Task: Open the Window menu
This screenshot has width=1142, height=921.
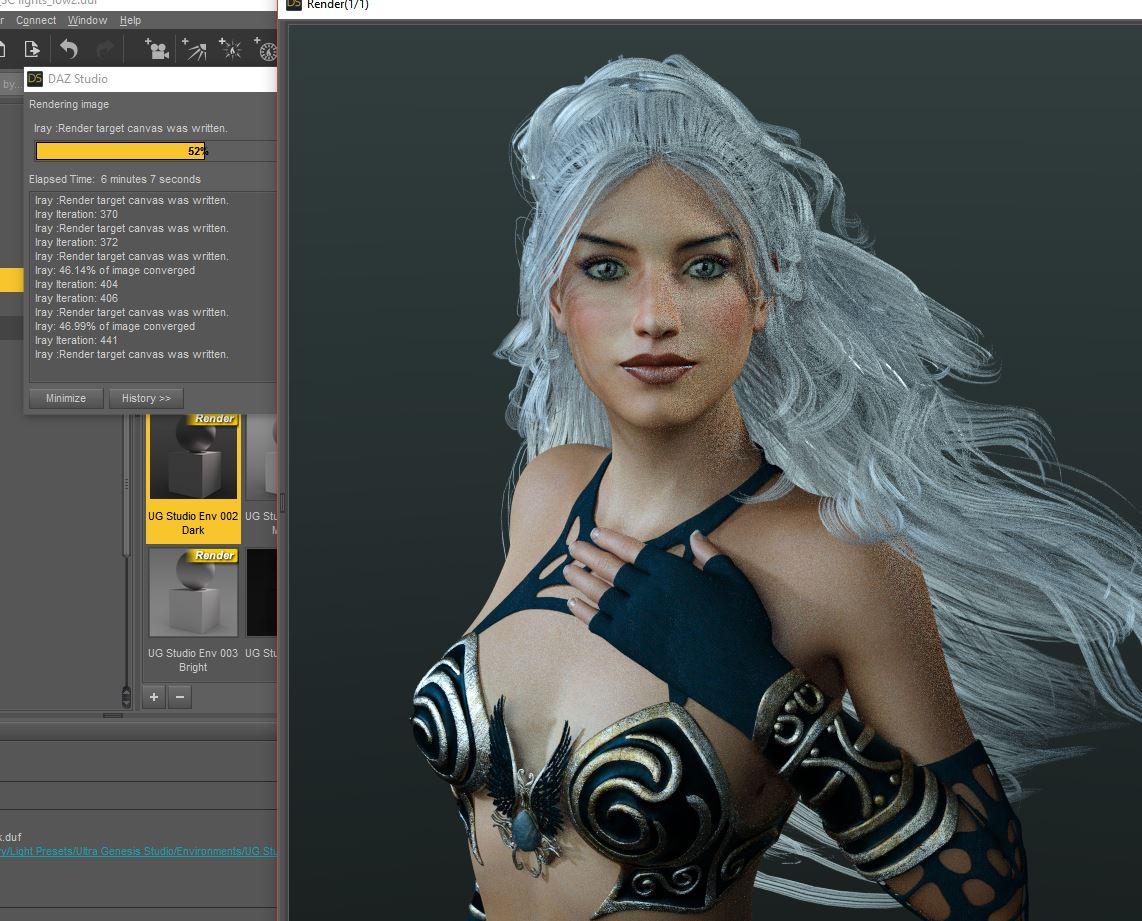Action: pos(87,20)
